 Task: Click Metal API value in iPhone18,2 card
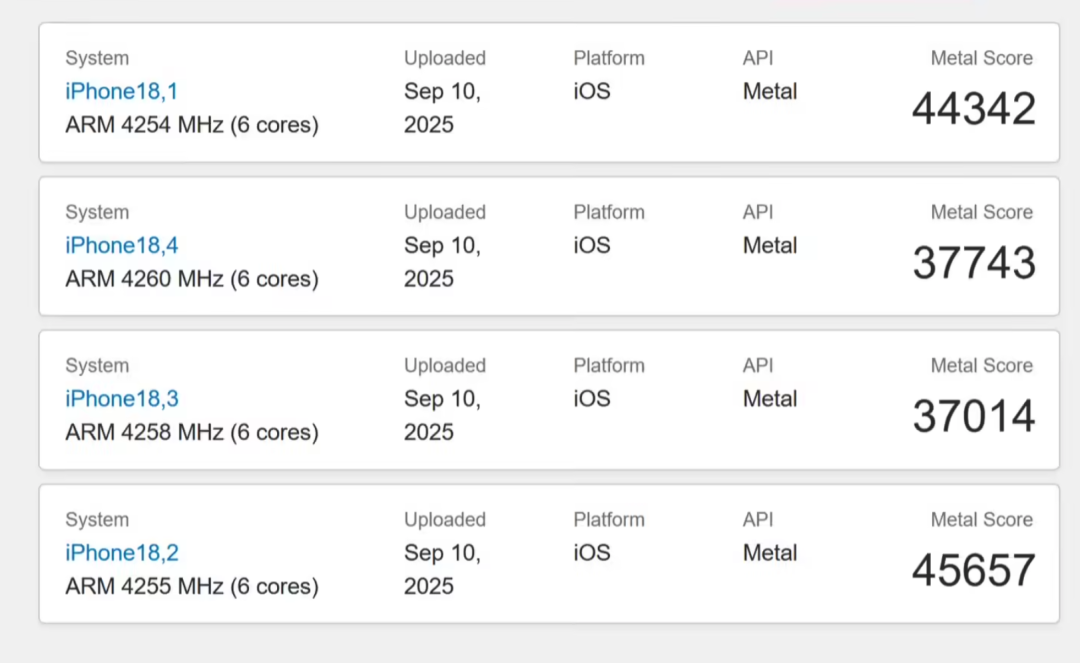[769, 553]
